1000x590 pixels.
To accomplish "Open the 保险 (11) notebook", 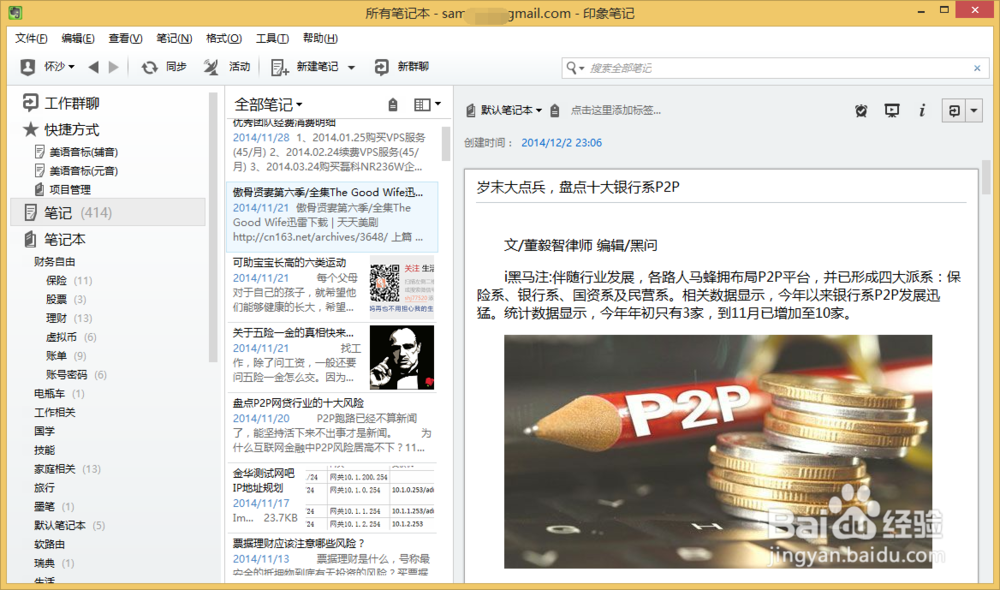I will 69,280.
